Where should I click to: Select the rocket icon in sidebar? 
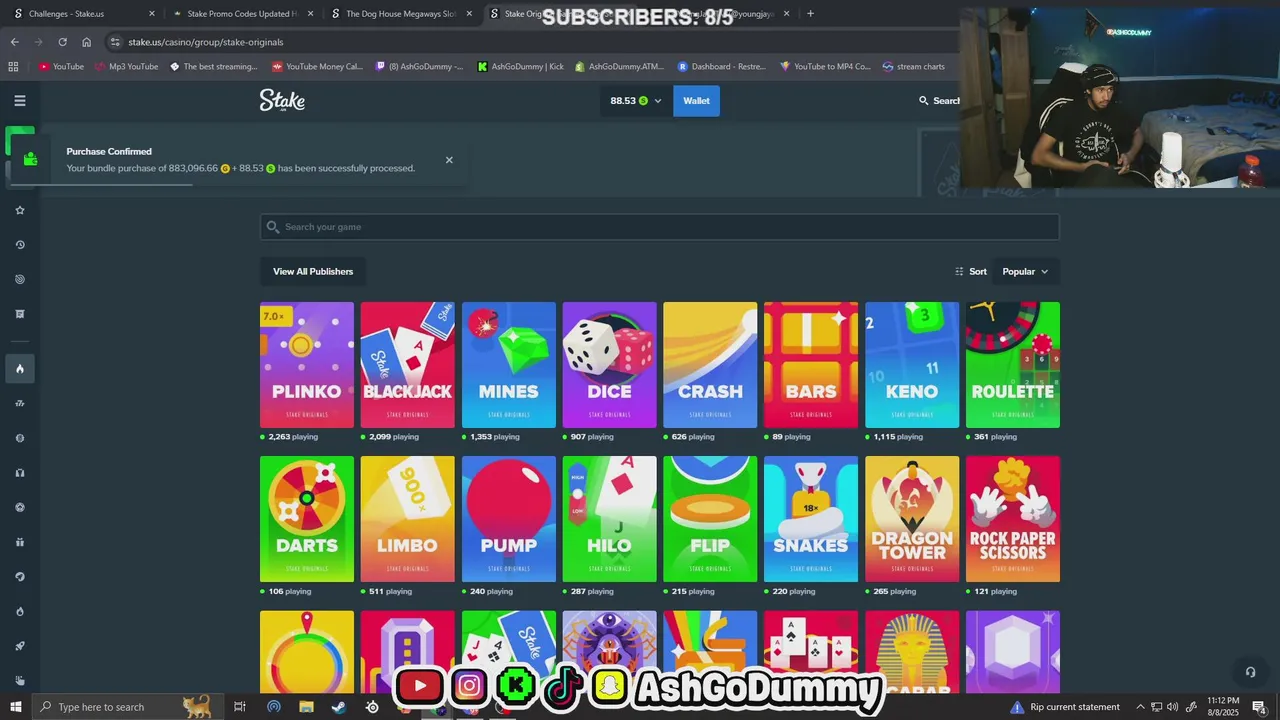pos(19,646)
